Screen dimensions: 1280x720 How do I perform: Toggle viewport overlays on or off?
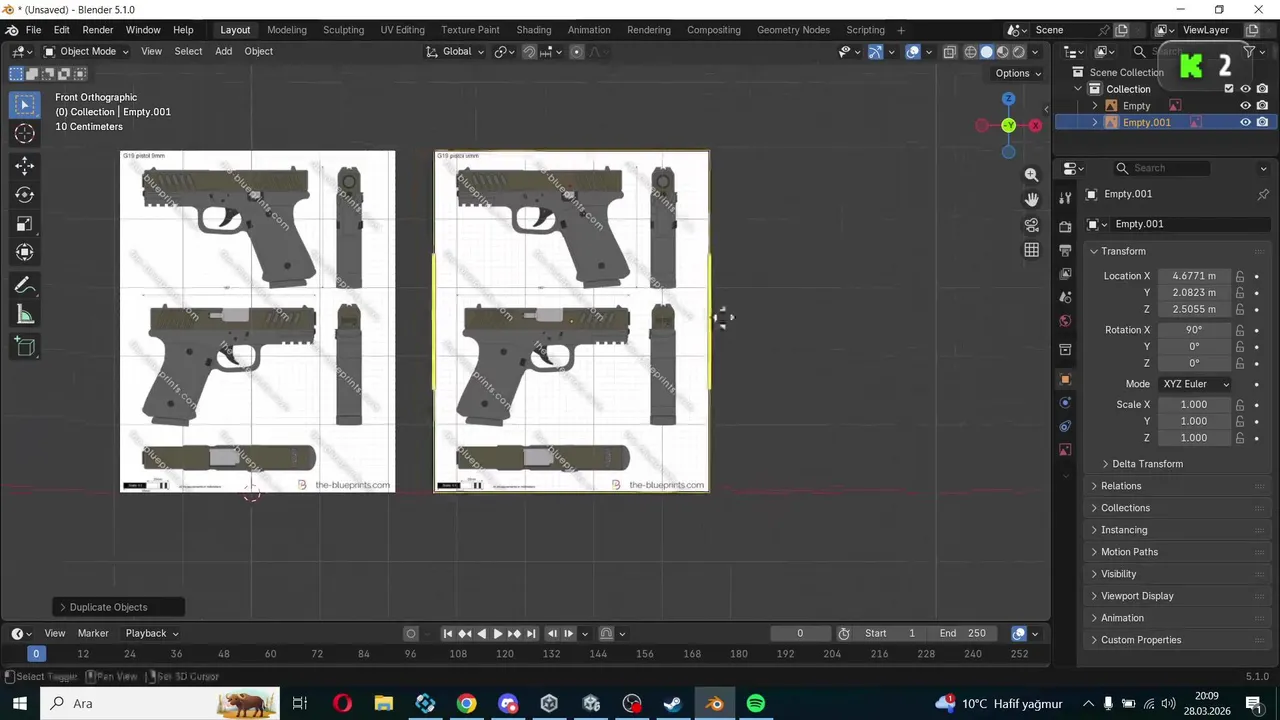click(912, 52)
